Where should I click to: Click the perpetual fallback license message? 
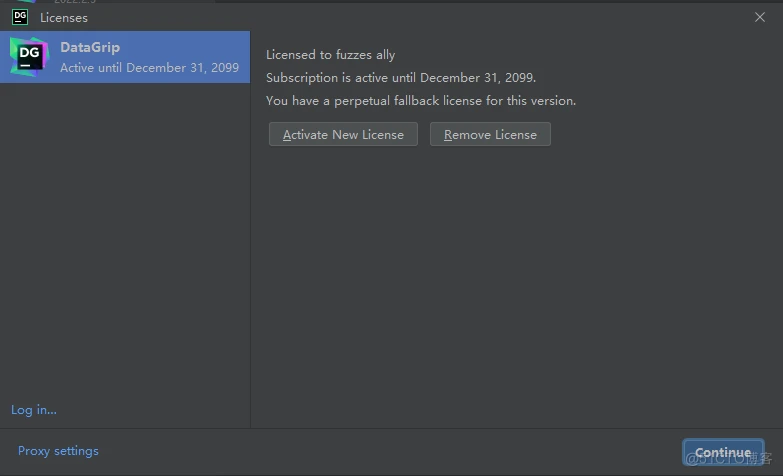(420, 101)
